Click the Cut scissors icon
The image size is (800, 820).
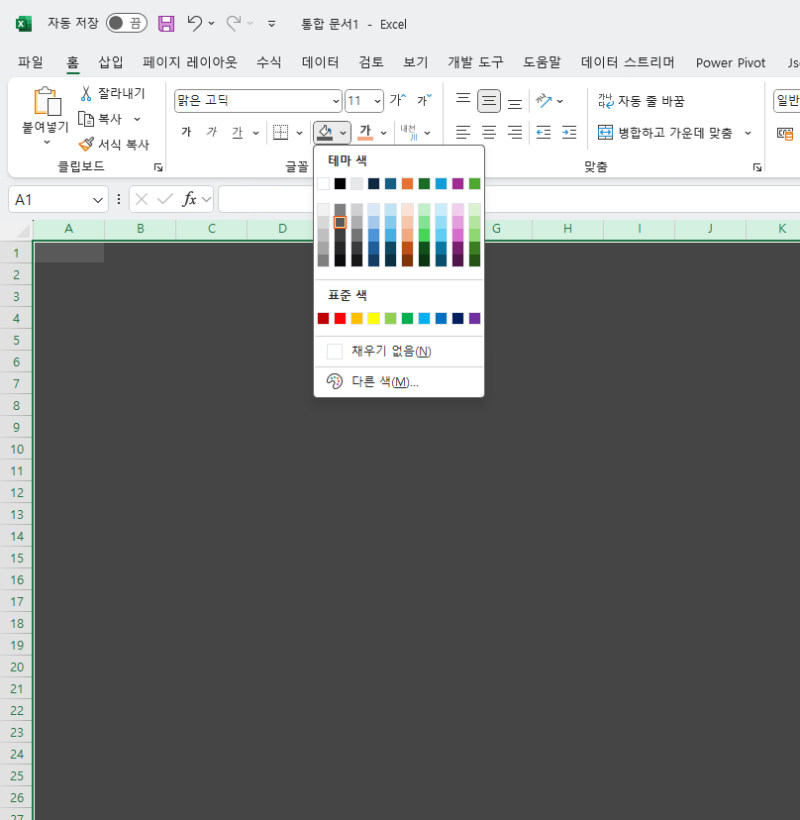tap(86, 94)
